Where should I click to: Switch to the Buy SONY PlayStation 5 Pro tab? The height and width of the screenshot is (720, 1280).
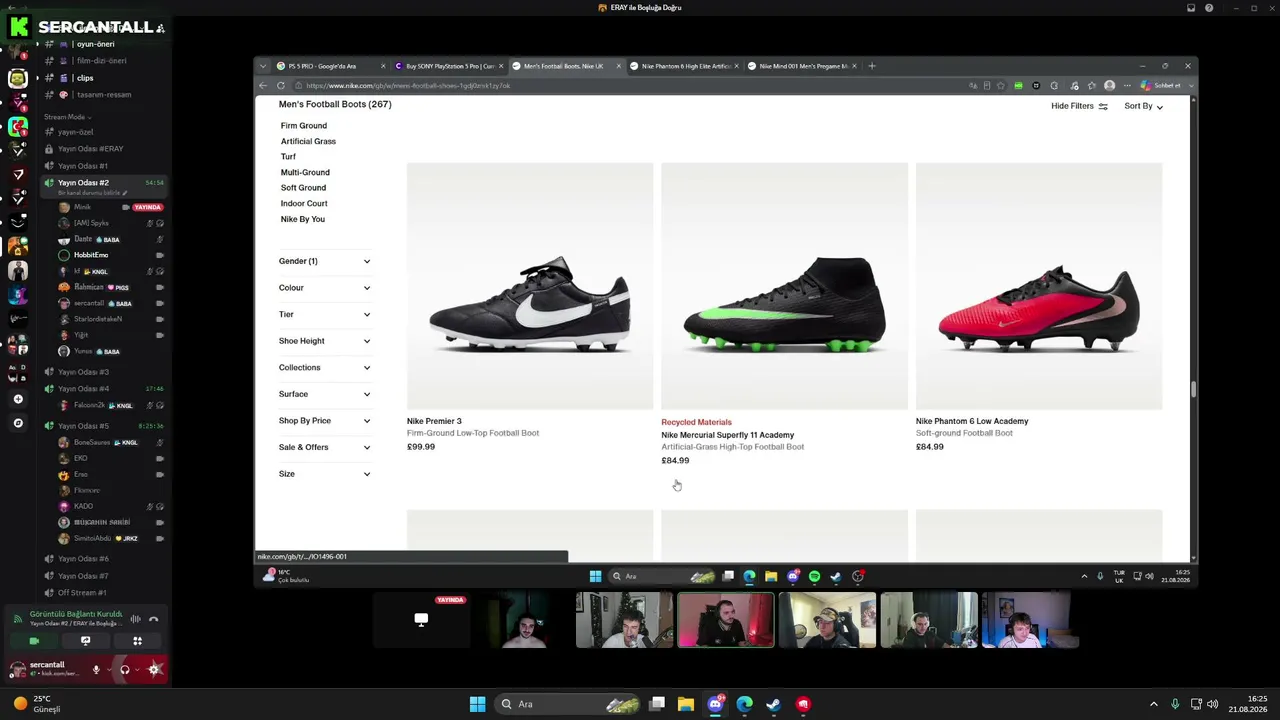click(450, 66)
